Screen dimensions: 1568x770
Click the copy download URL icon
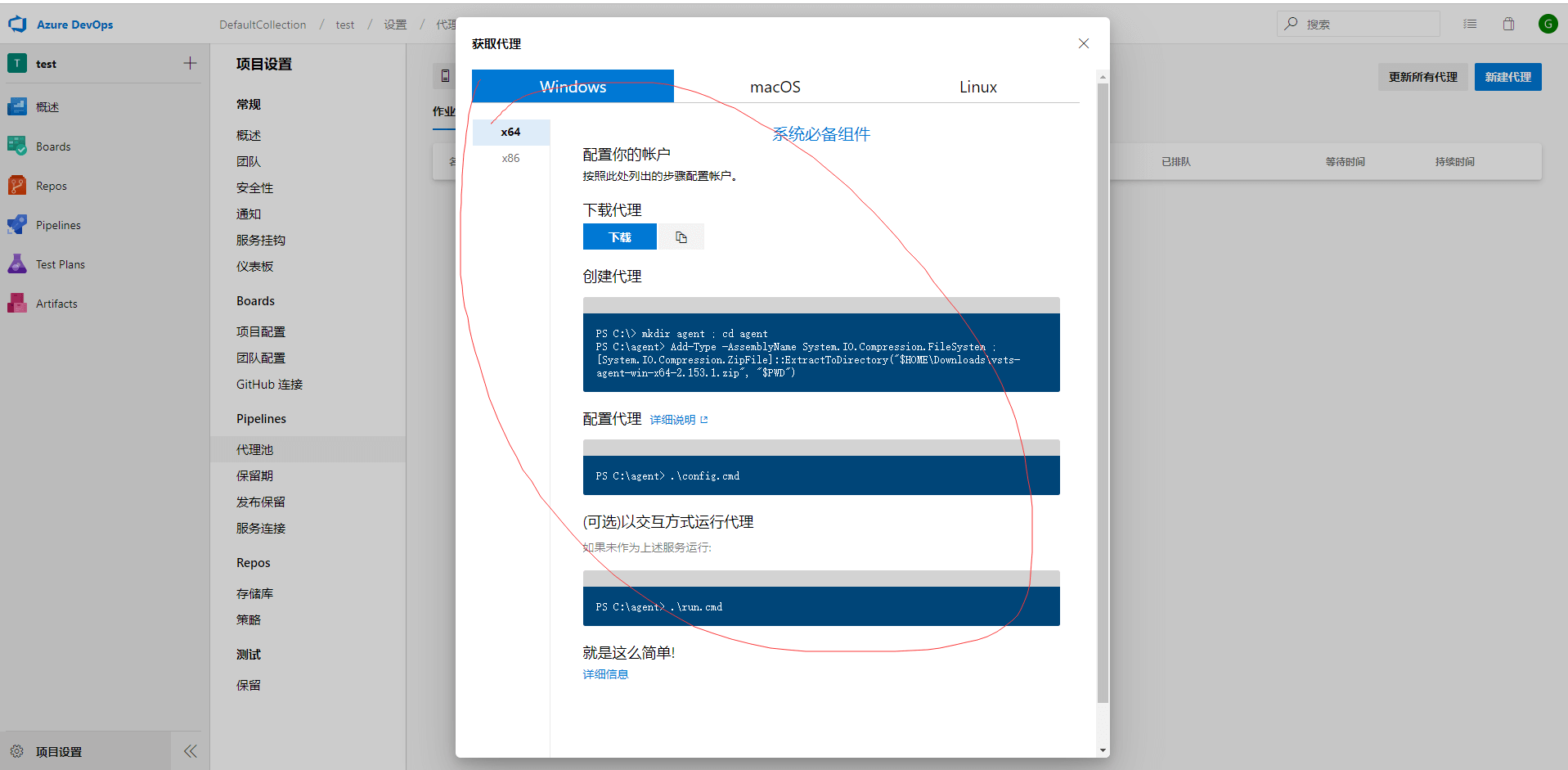click(681, 237)
